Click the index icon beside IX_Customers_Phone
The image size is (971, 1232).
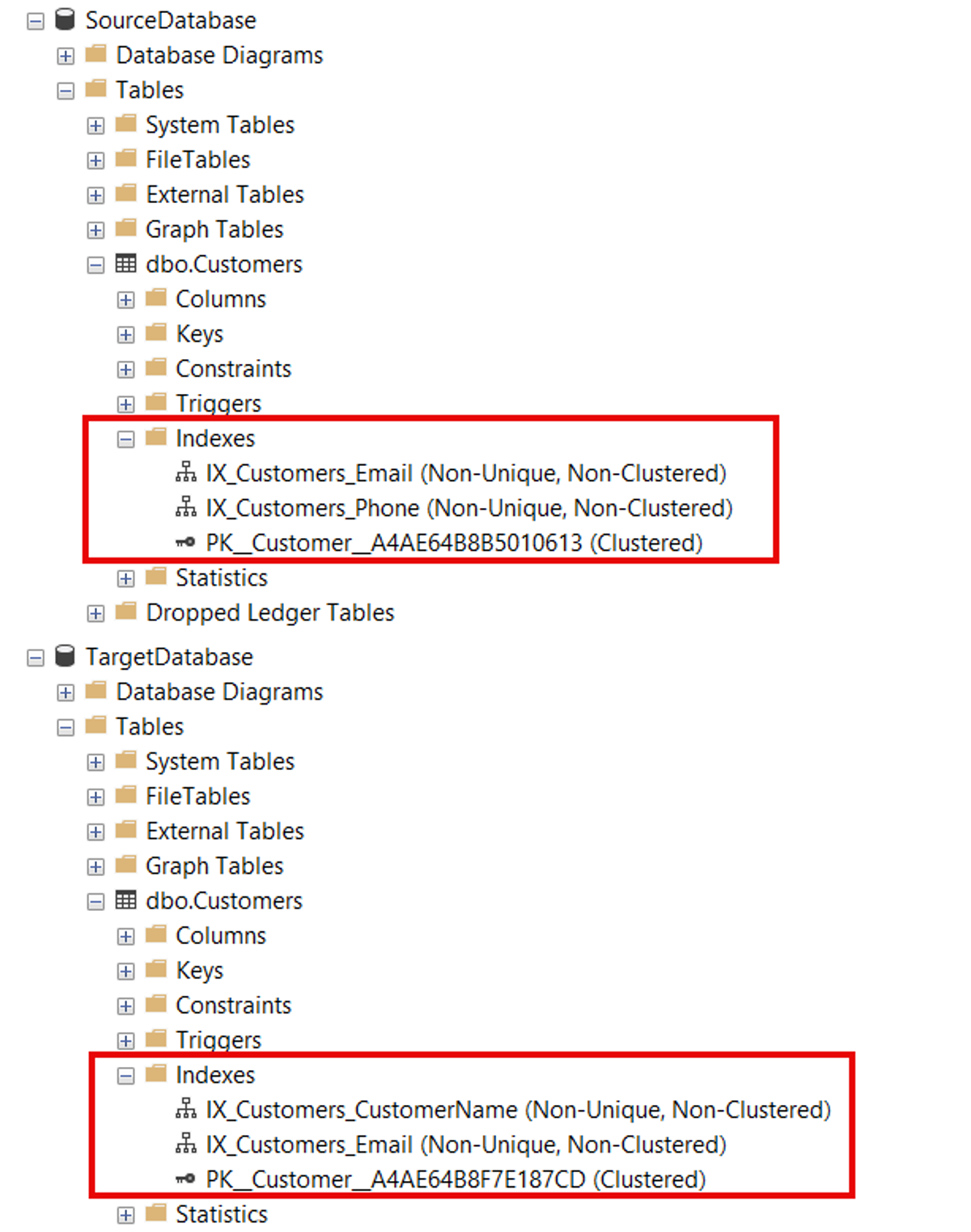click(x=186, y=507)
